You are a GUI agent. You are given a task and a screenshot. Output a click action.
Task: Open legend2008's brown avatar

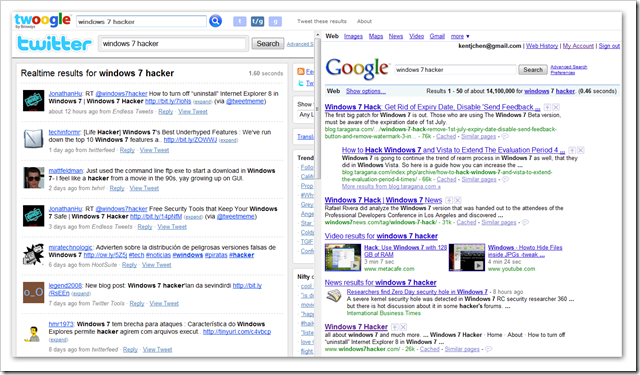pos(33,292)
